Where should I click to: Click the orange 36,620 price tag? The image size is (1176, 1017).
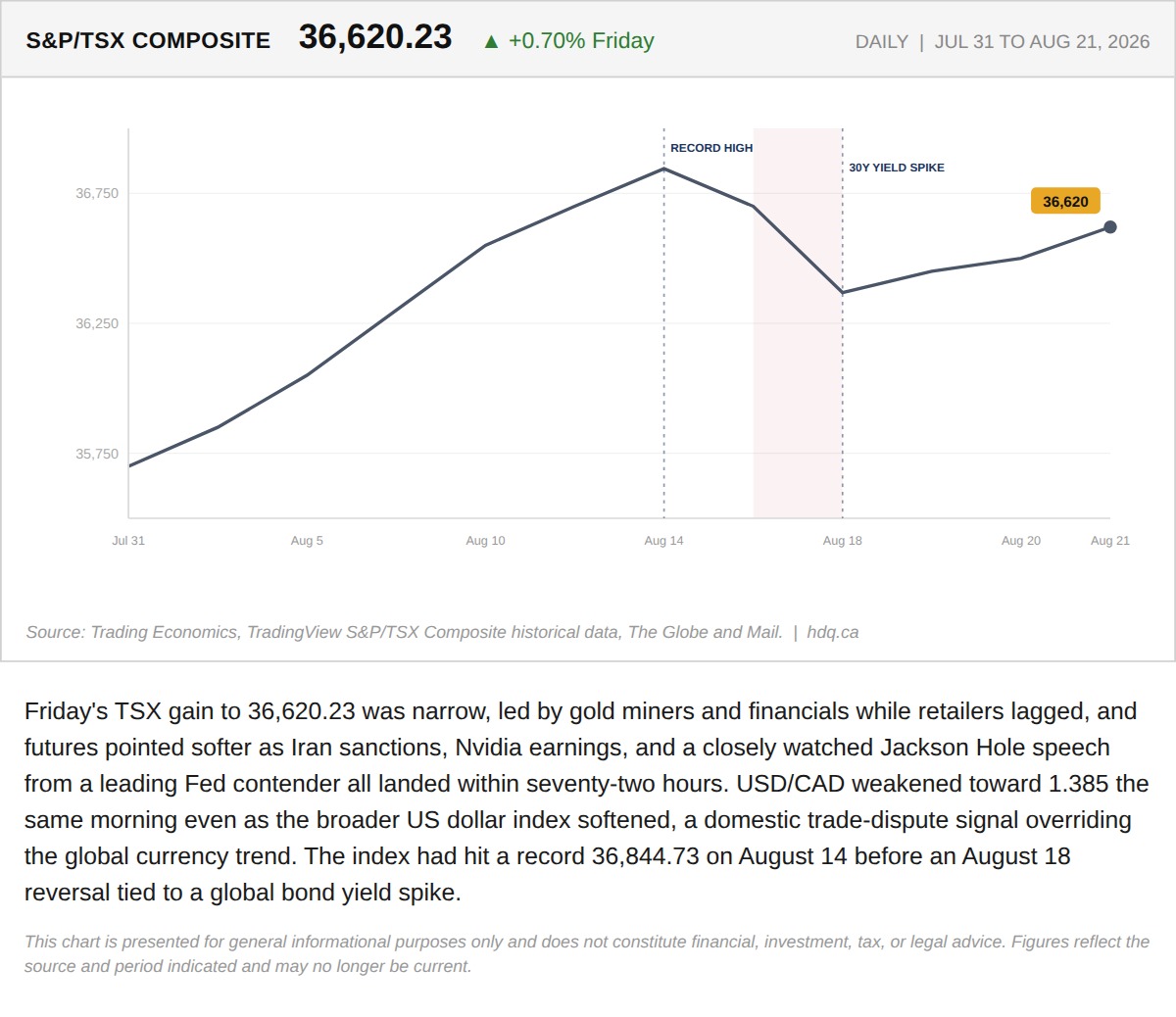coord(1065,201)
